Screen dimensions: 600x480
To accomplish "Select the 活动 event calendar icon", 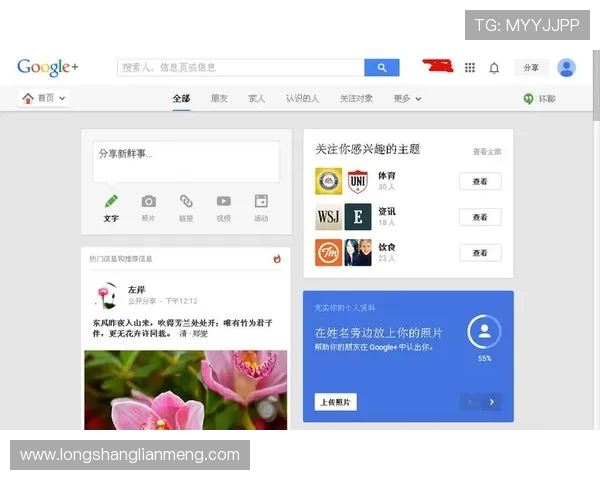I will pos(261,201).
